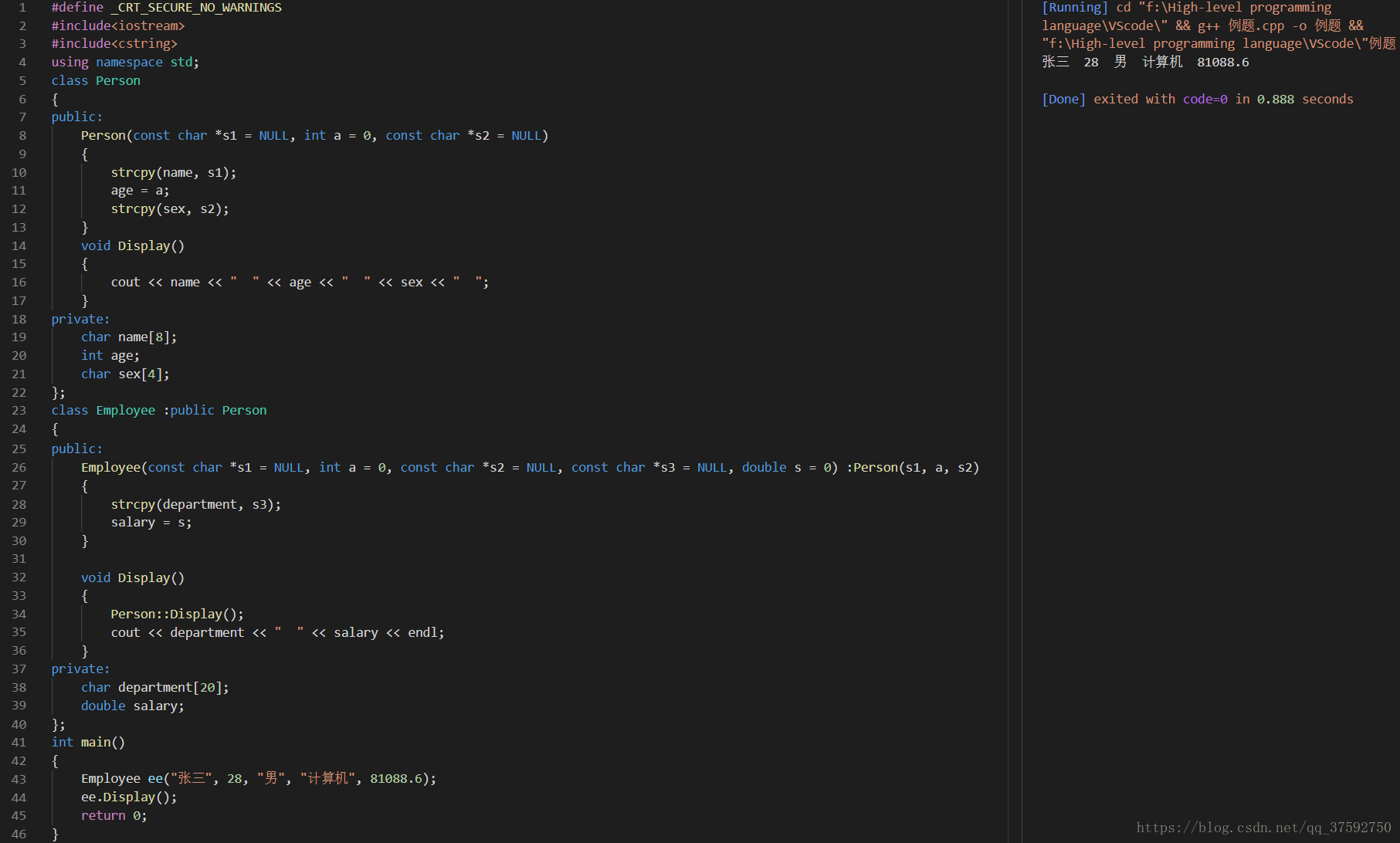Click the 'Employee ee(...)' instantiation line
The width and height of the screenshot is (1400, 843).
(259, 779)
